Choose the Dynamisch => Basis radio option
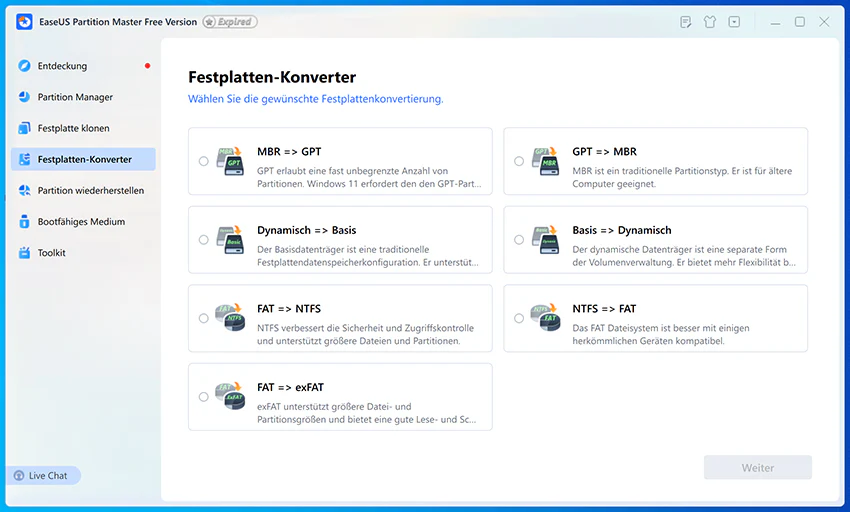Screen dimensions: 850x512 click(203, 240)
